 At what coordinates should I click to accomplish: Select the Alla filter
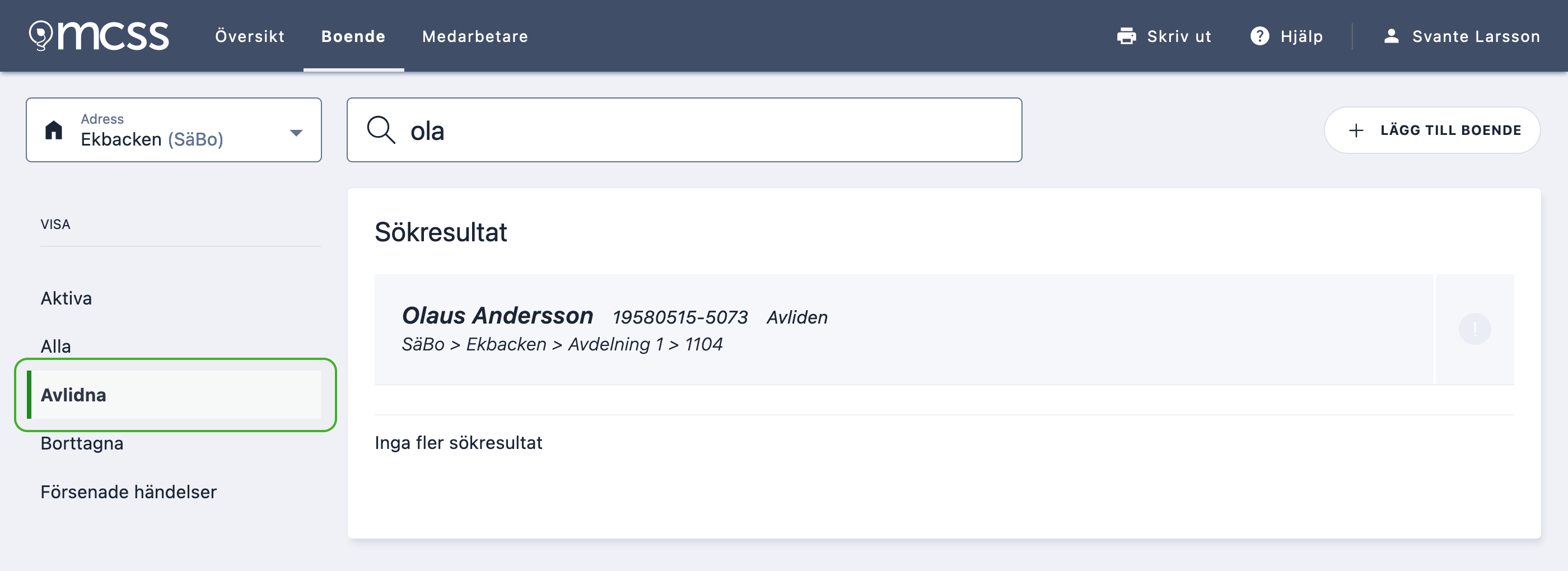pyautogui.click(x=56, y=347)
